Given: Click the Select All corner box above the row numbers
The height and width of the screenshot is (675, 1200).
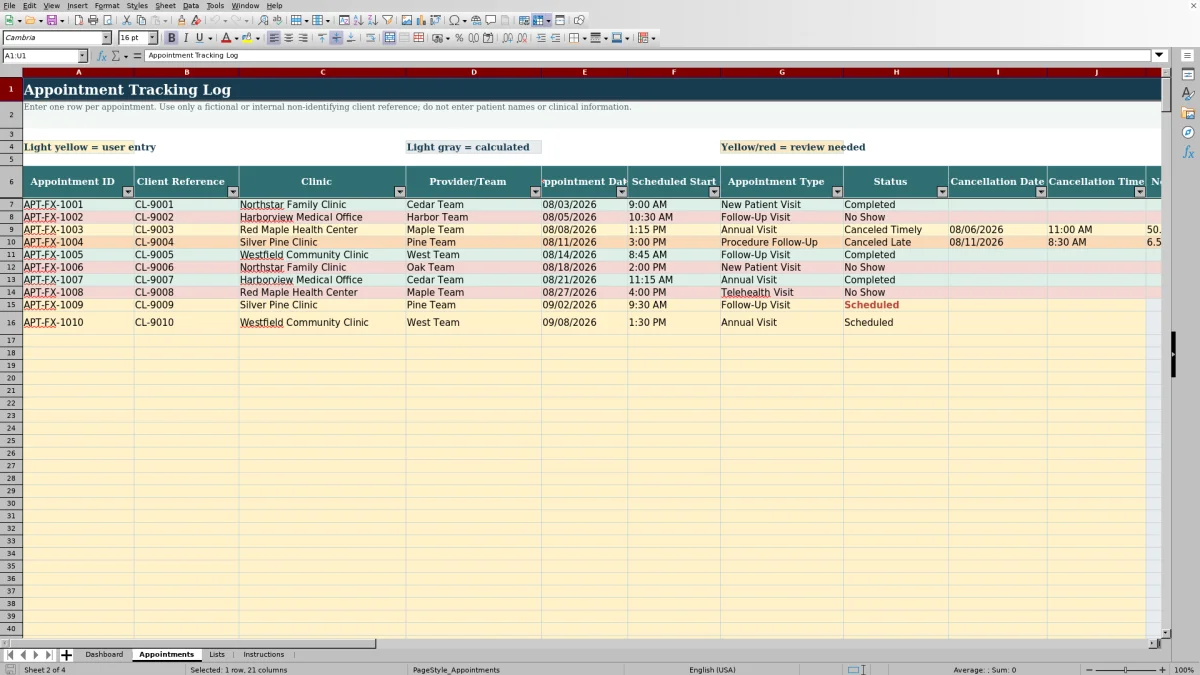Looking at the screenshot, I should pyautogui.click(x=11, y=72).
